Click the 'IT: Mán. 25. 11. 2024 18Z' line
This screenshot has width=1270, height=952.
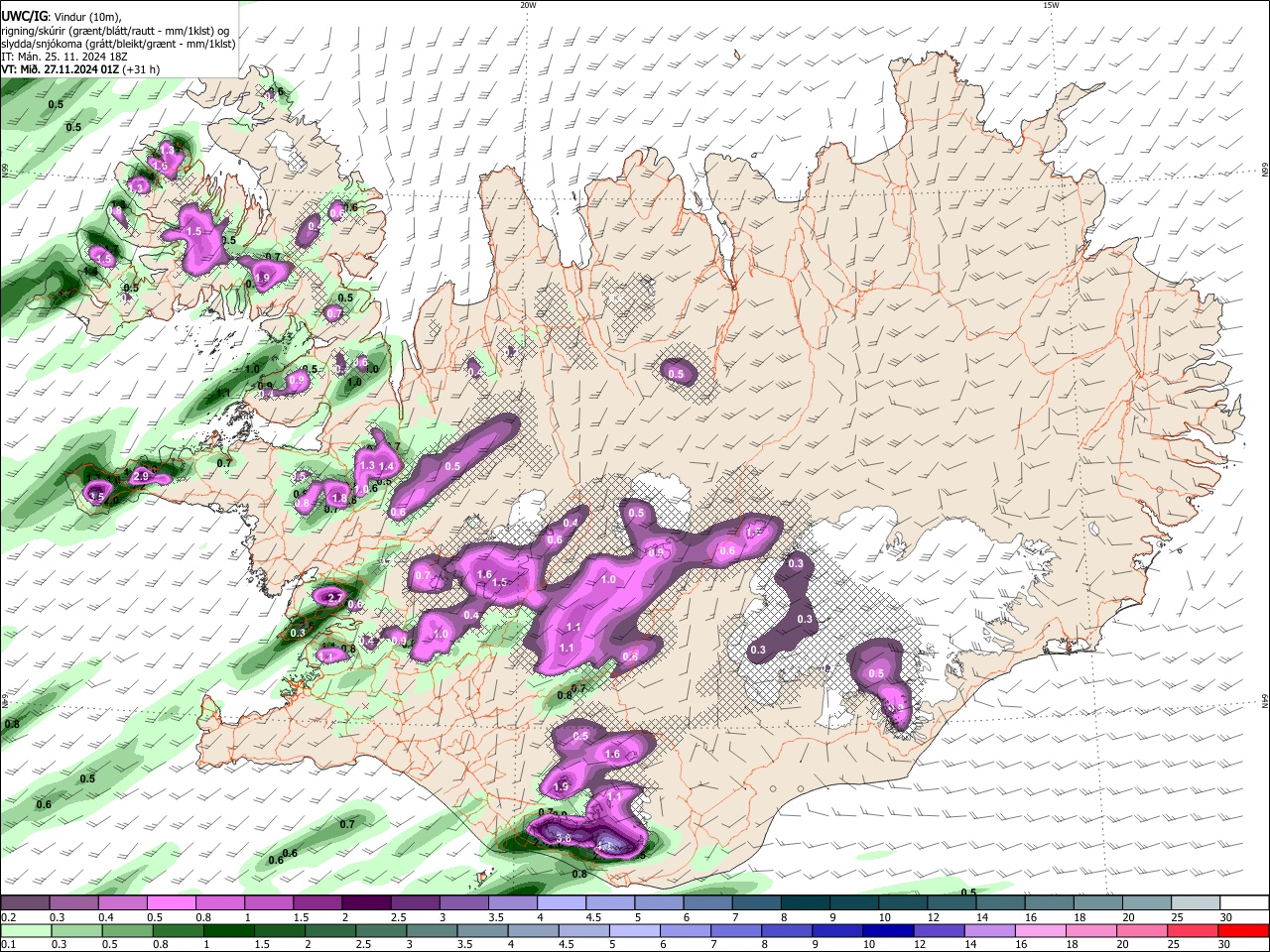(63, 57)
